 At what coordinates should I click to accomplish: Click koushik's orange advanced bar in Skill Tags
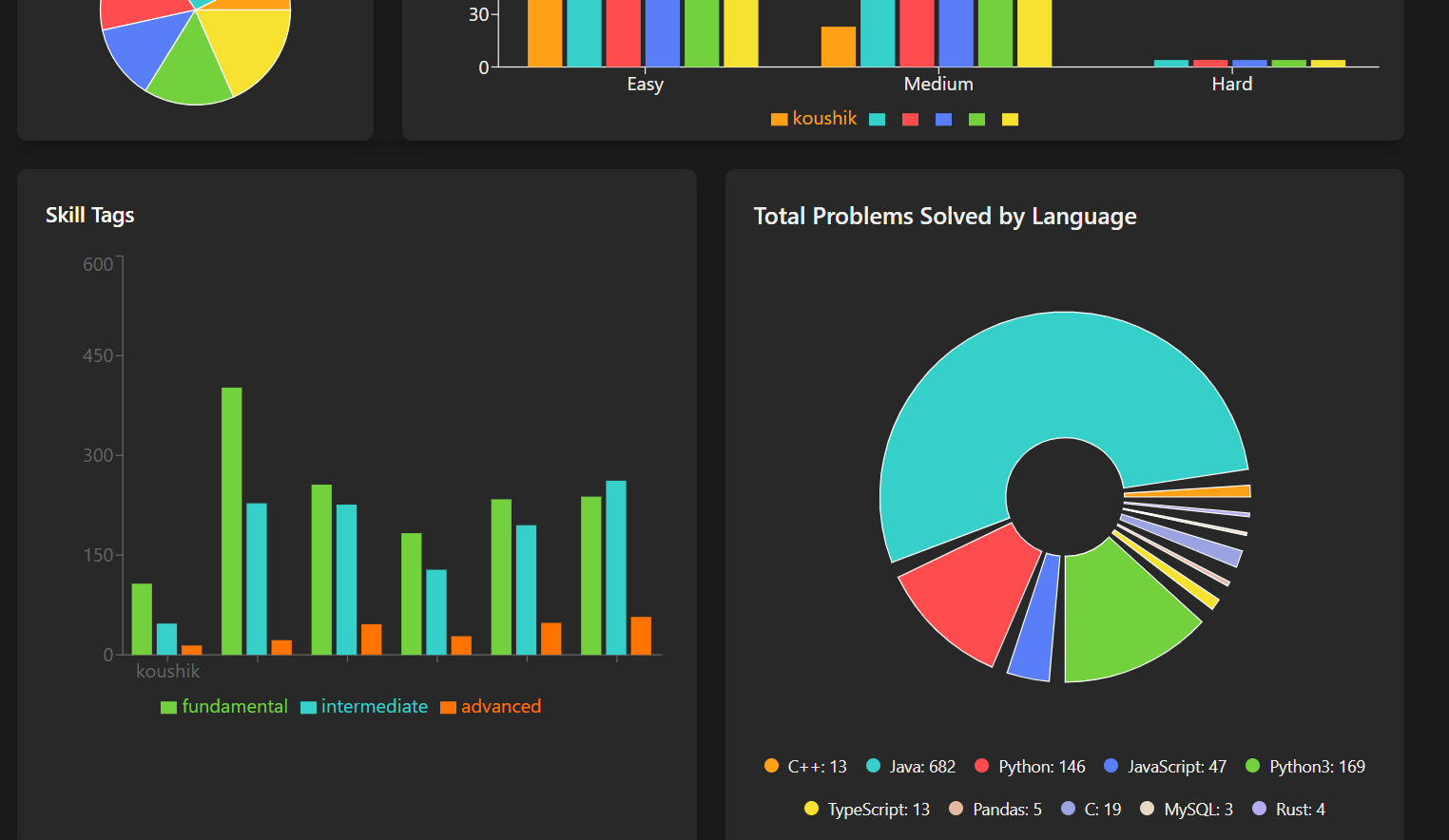pyautogui.click(x=192, y=650)
